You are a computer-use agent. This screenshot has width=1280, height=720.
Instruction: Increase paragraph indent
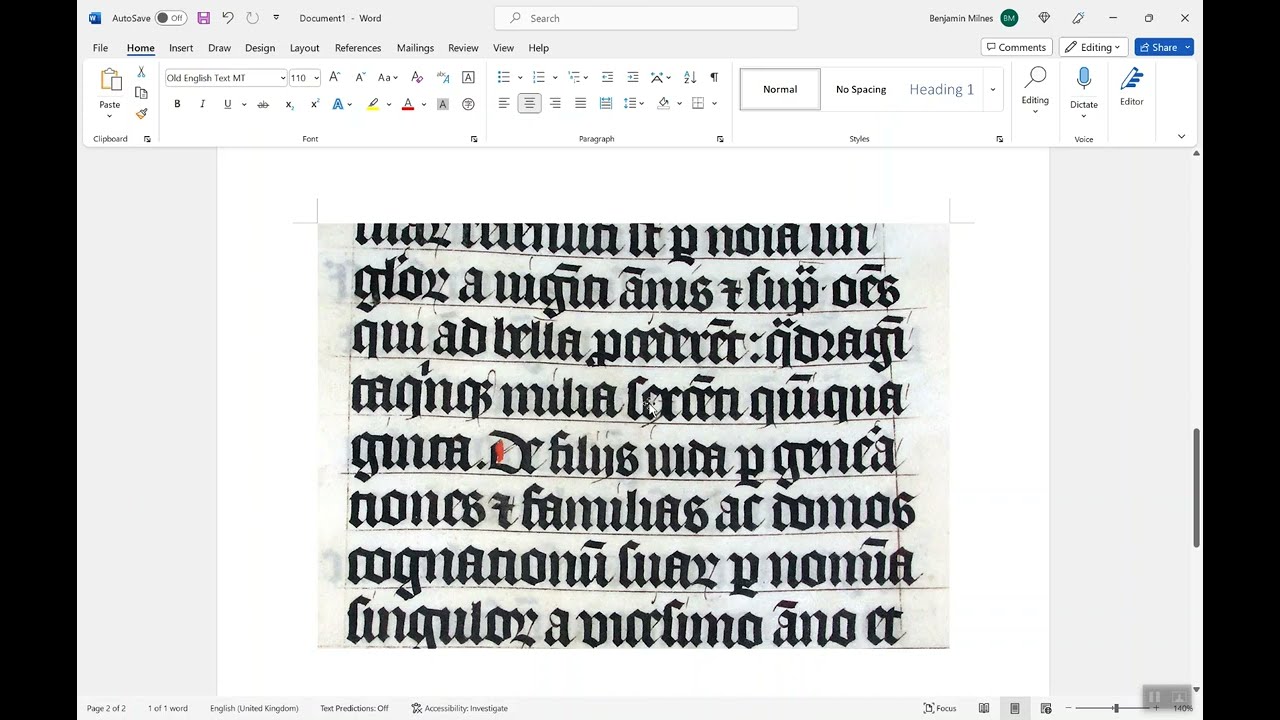pyautogui.click(x=632, y=77)
